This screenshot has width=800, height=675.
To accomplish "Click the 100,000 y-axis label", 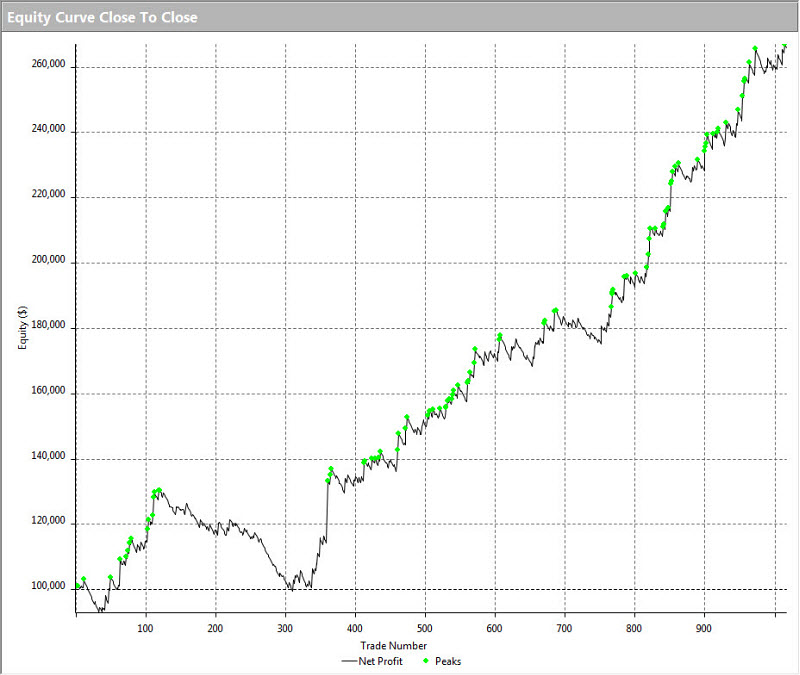I will coord(48,586).
